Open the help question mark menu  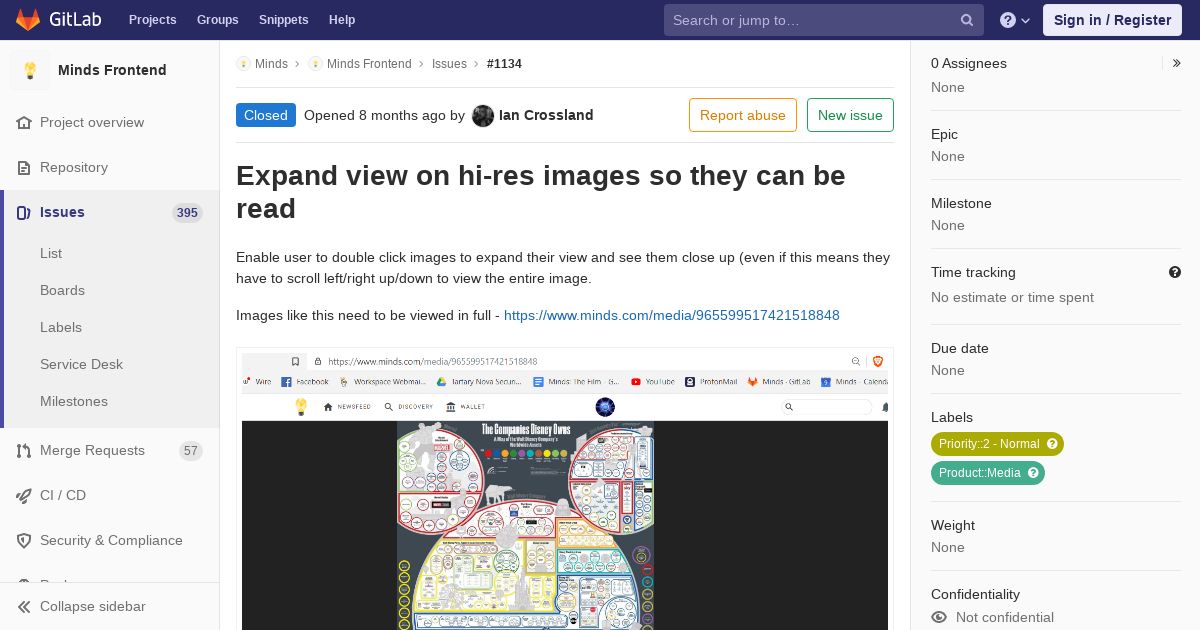point(1015,20)
